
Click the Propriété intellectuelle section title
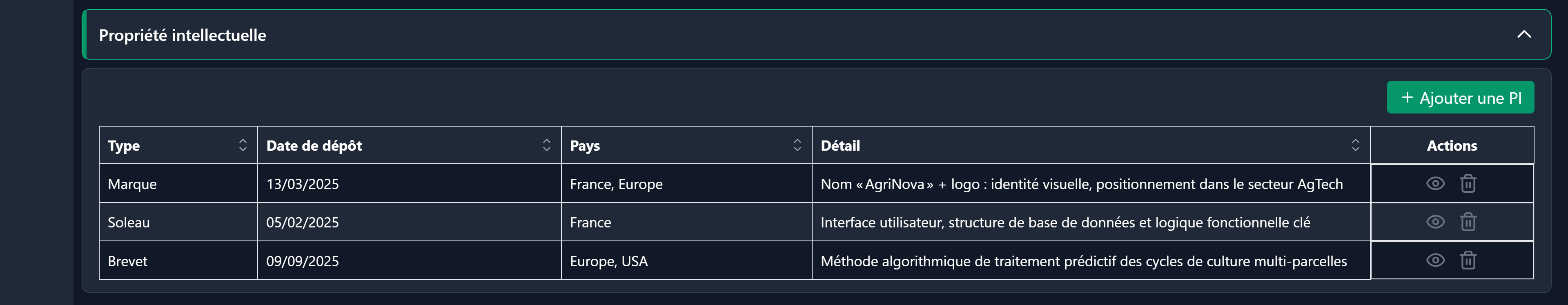coord(183,35)
